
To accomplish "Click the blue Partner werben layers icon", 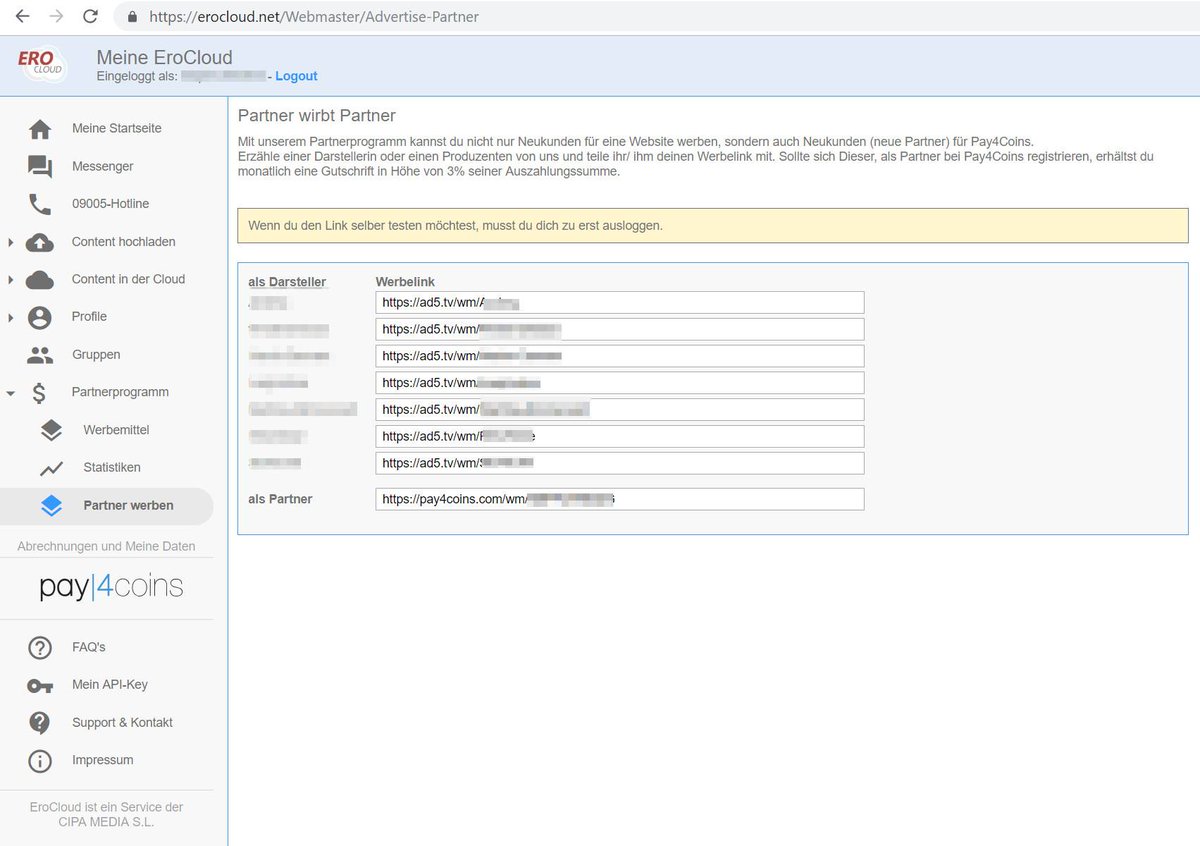I will click(x=51, y=506).
